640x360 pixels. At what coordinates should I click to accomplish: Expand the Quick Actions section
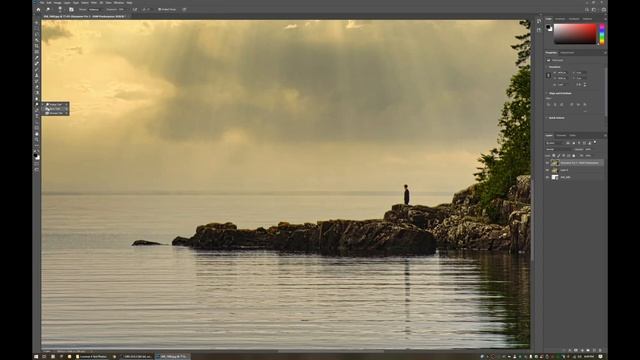click(x=548, y=118)
